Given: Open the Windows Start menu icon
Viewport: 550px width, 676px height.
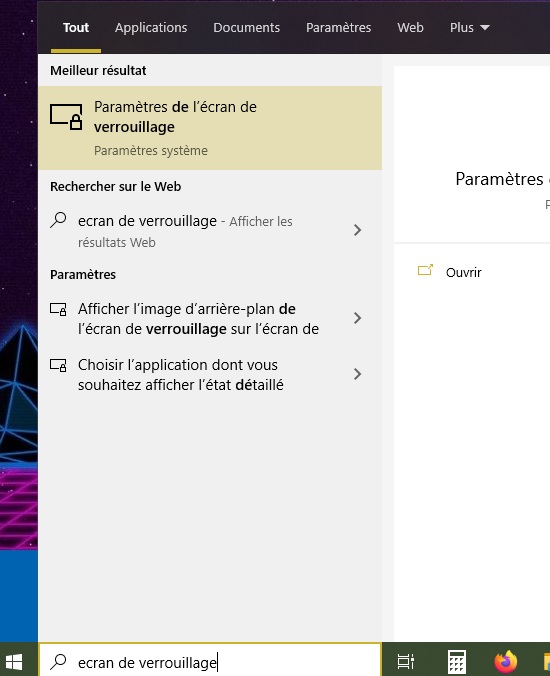Looking at the screenshot, I should (14, 661).
